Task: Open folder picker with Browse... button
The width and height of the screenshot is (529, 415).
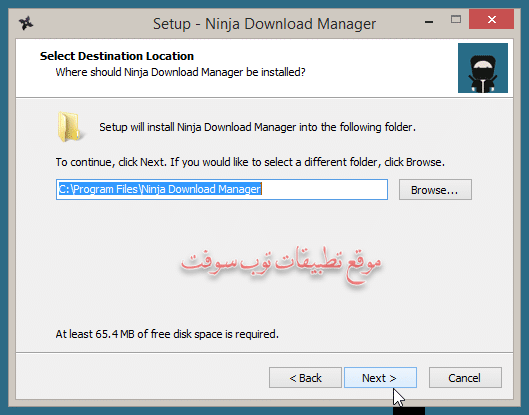Action: click(x=435, y=190)
